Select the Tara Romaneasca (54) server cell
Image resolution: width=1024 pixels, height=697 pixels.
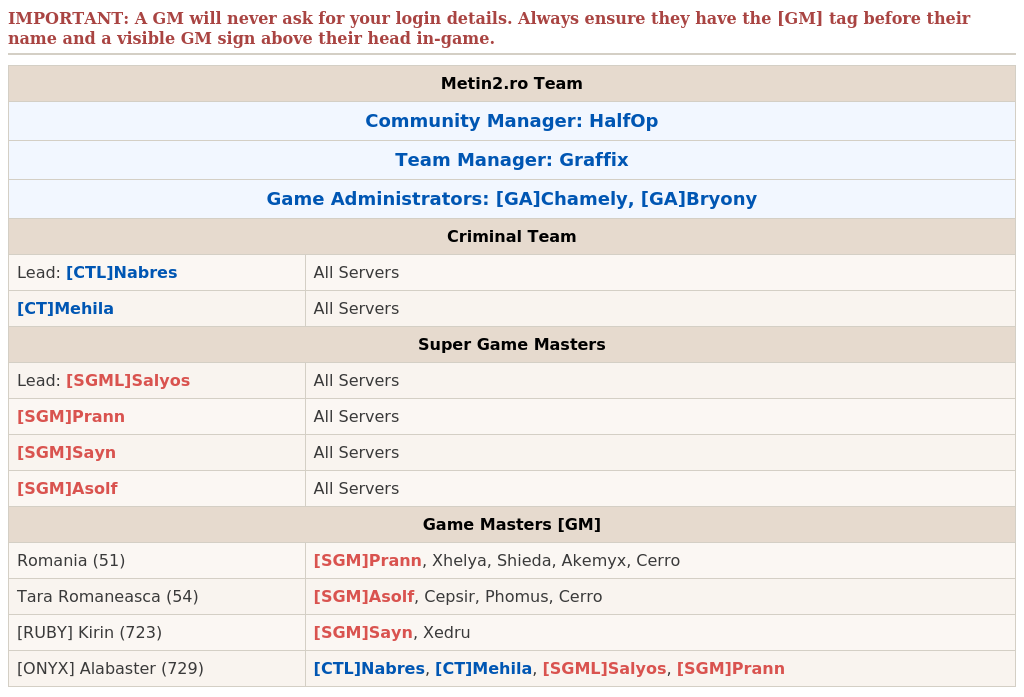point(157,596)
